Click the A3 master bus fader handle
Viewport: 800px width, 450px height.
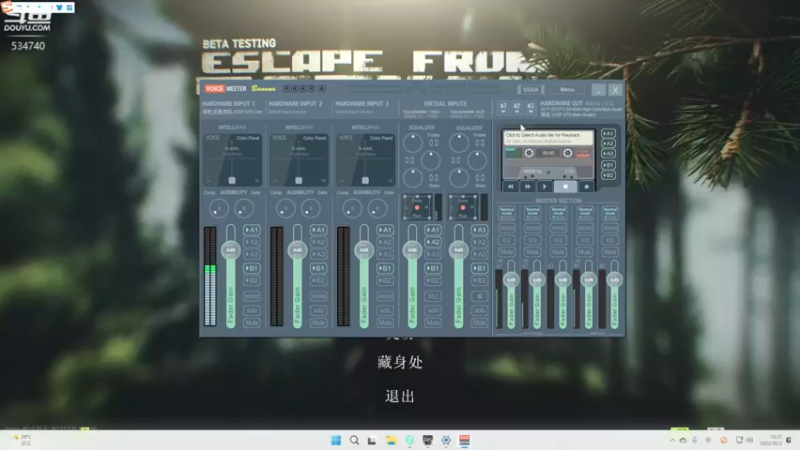point(563,280)
